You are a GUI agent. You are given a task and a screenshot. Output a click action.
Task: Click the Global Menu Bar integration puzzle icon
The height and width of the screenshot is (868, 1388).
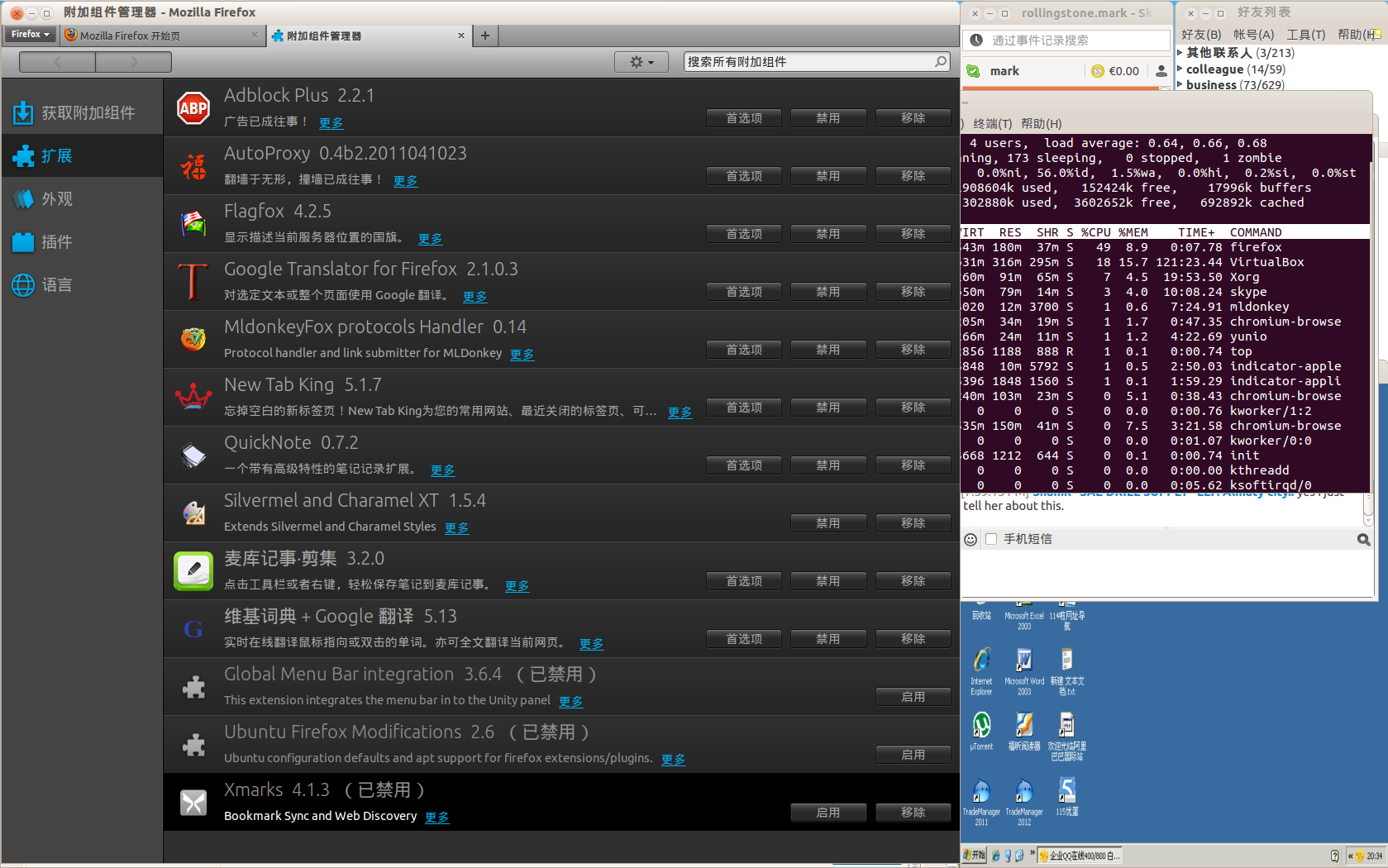pyautogui.click(x=193, y=687)
